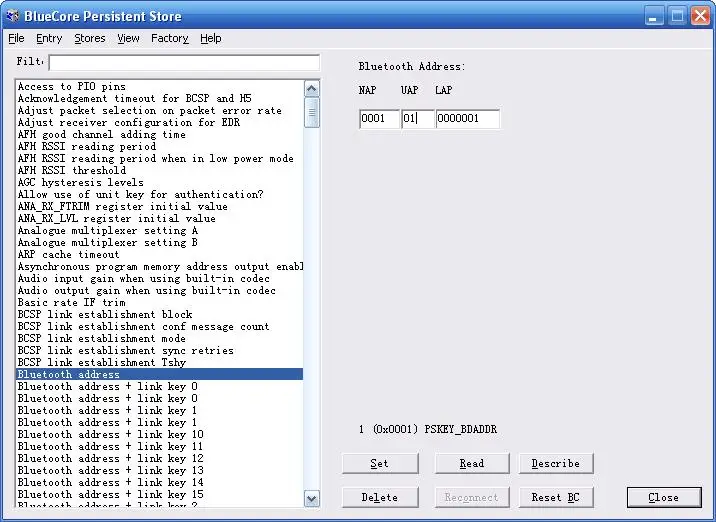Select 'BCSP link establishment conf message count'
This screenshot has height=522, width=716.
[x=159, y=326]
